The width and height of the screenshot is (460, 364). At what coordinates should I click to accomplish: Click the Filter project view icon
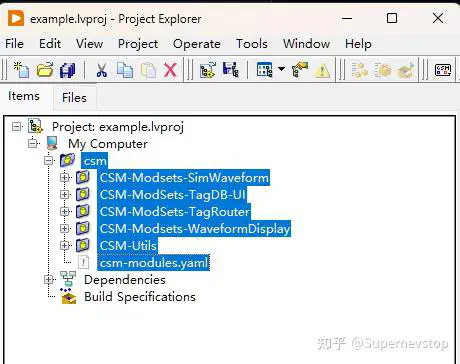pyautogui.click(x=265, y=70)
